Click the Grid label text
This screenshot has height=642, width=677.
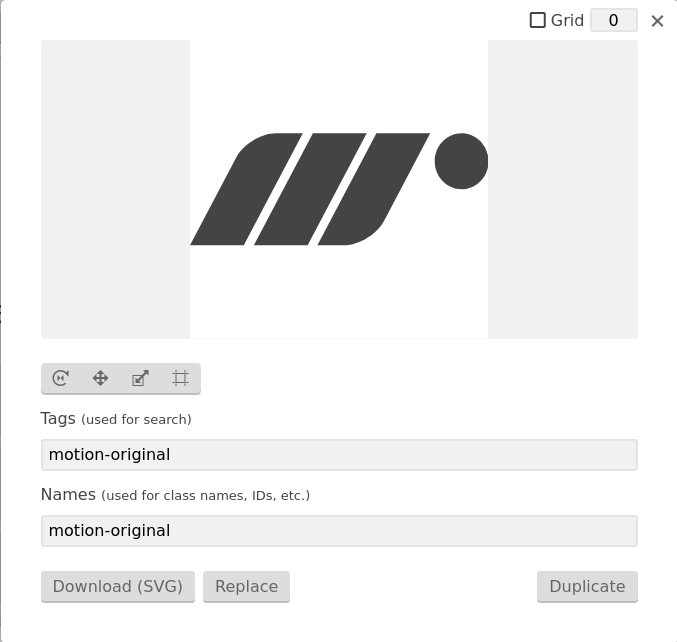point(567,20)
